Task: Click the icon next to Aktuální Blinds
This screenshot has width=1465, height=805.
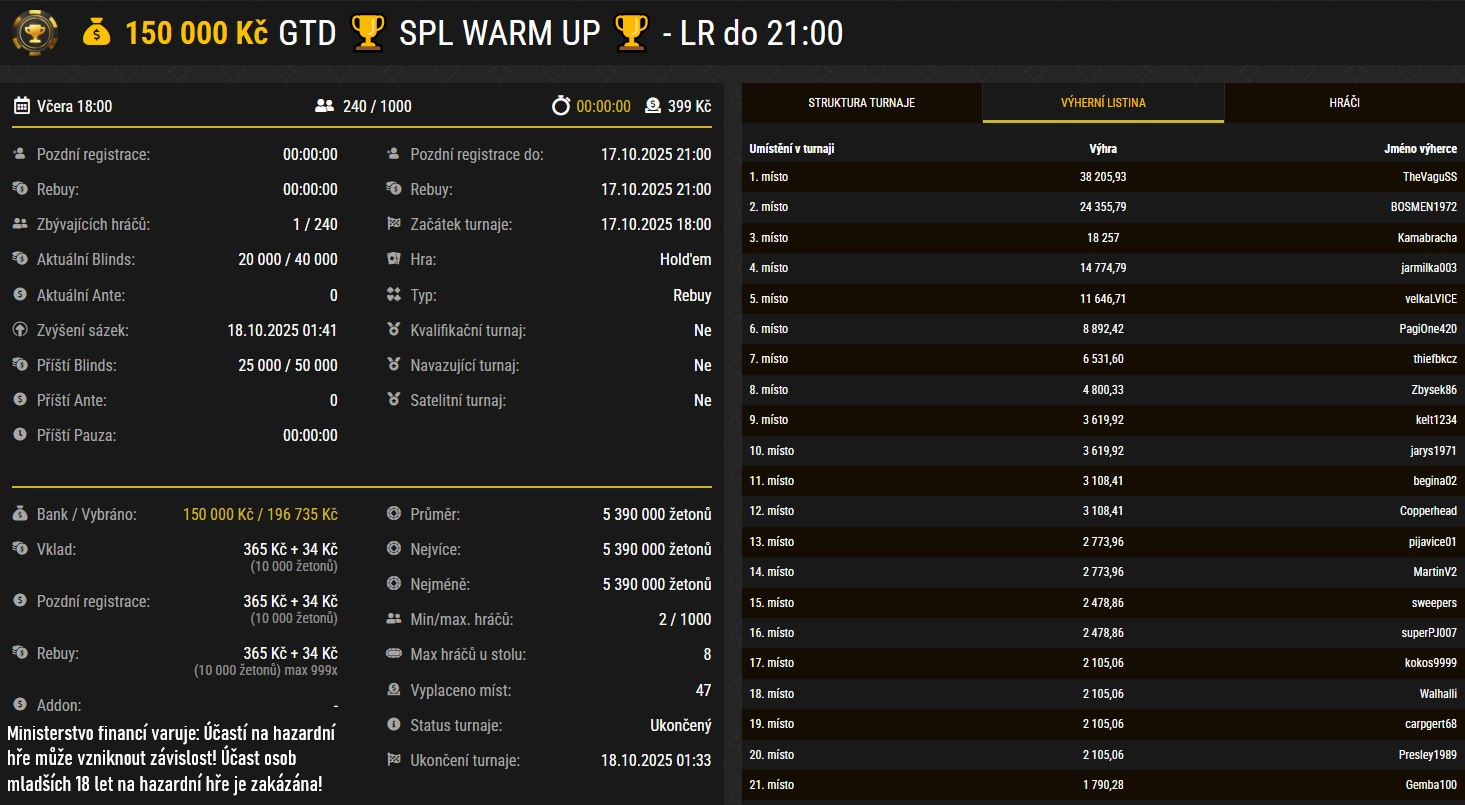Action: 20,259
